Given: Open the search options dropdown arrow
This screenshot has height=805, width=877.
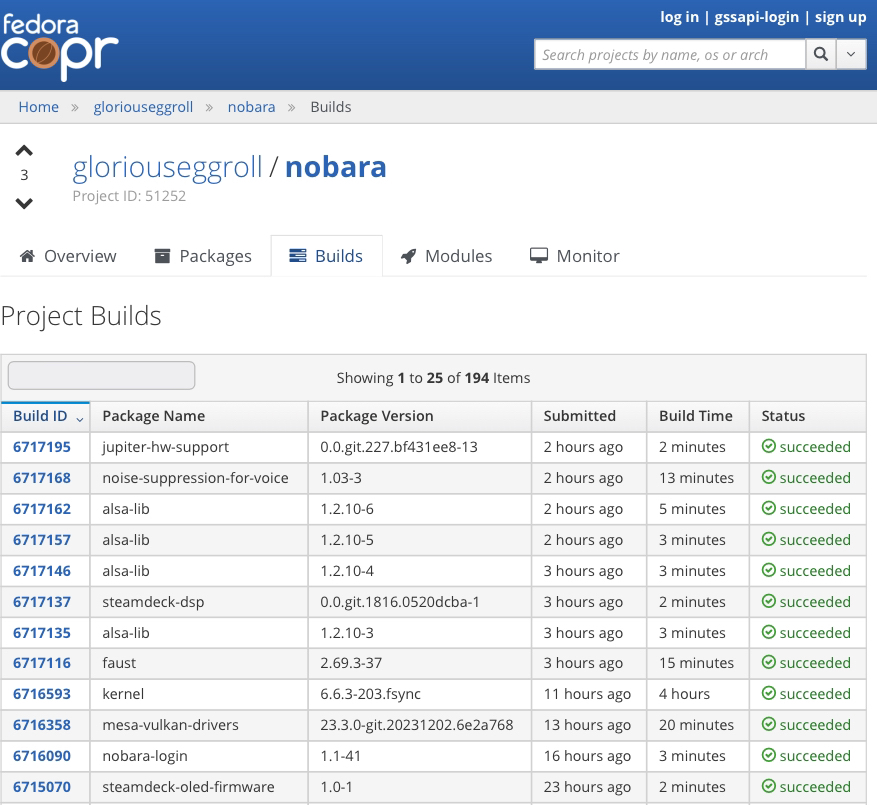Looking at the screenshot, I should coord(851,54).
